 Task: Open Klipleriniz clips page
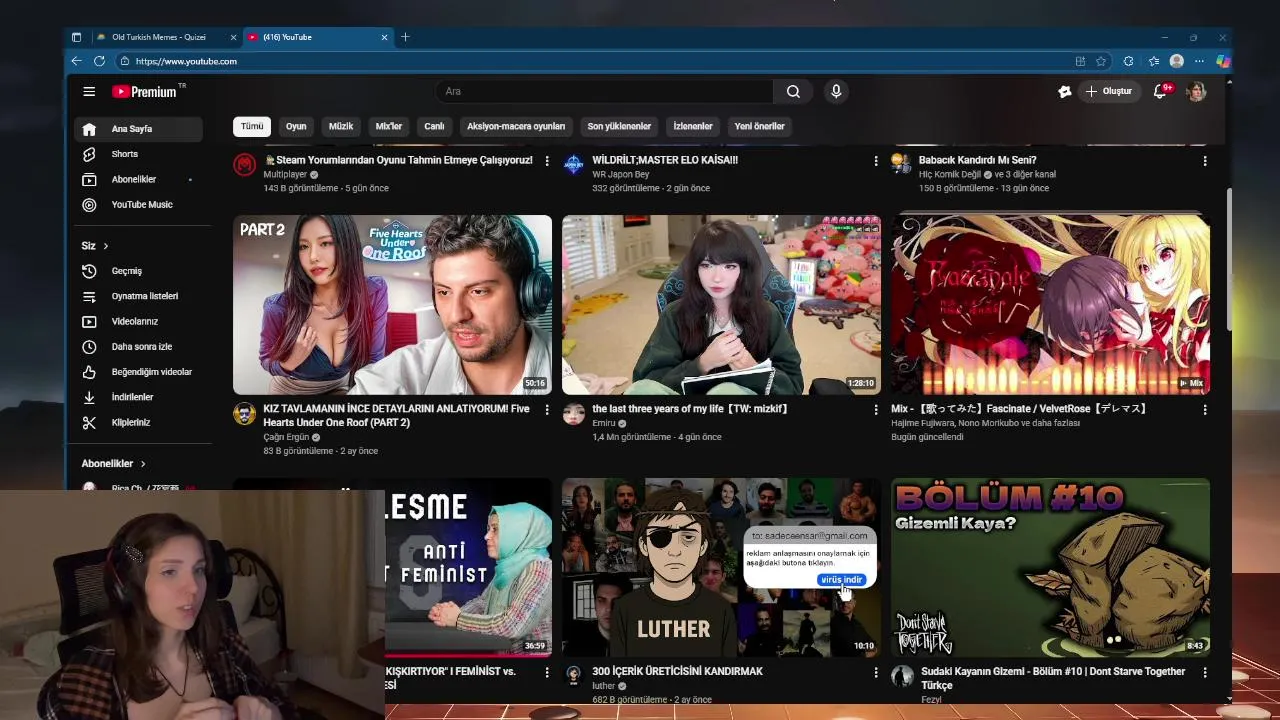coord(138,422)
